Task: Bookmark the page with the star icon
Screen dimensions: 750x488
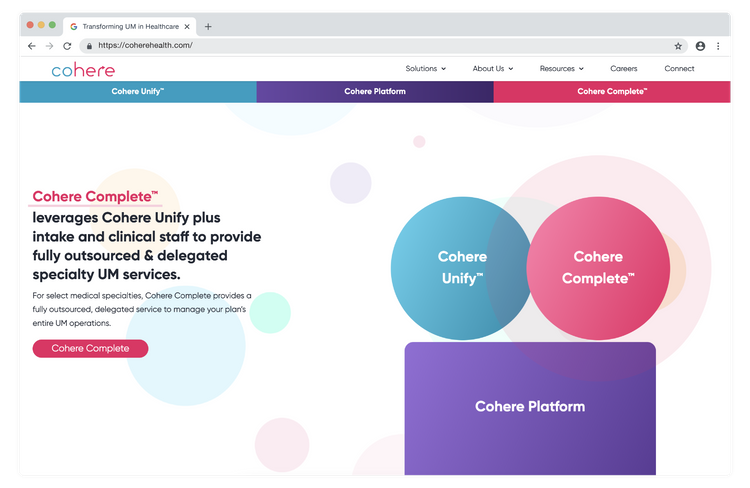Action: click(678, 46)
